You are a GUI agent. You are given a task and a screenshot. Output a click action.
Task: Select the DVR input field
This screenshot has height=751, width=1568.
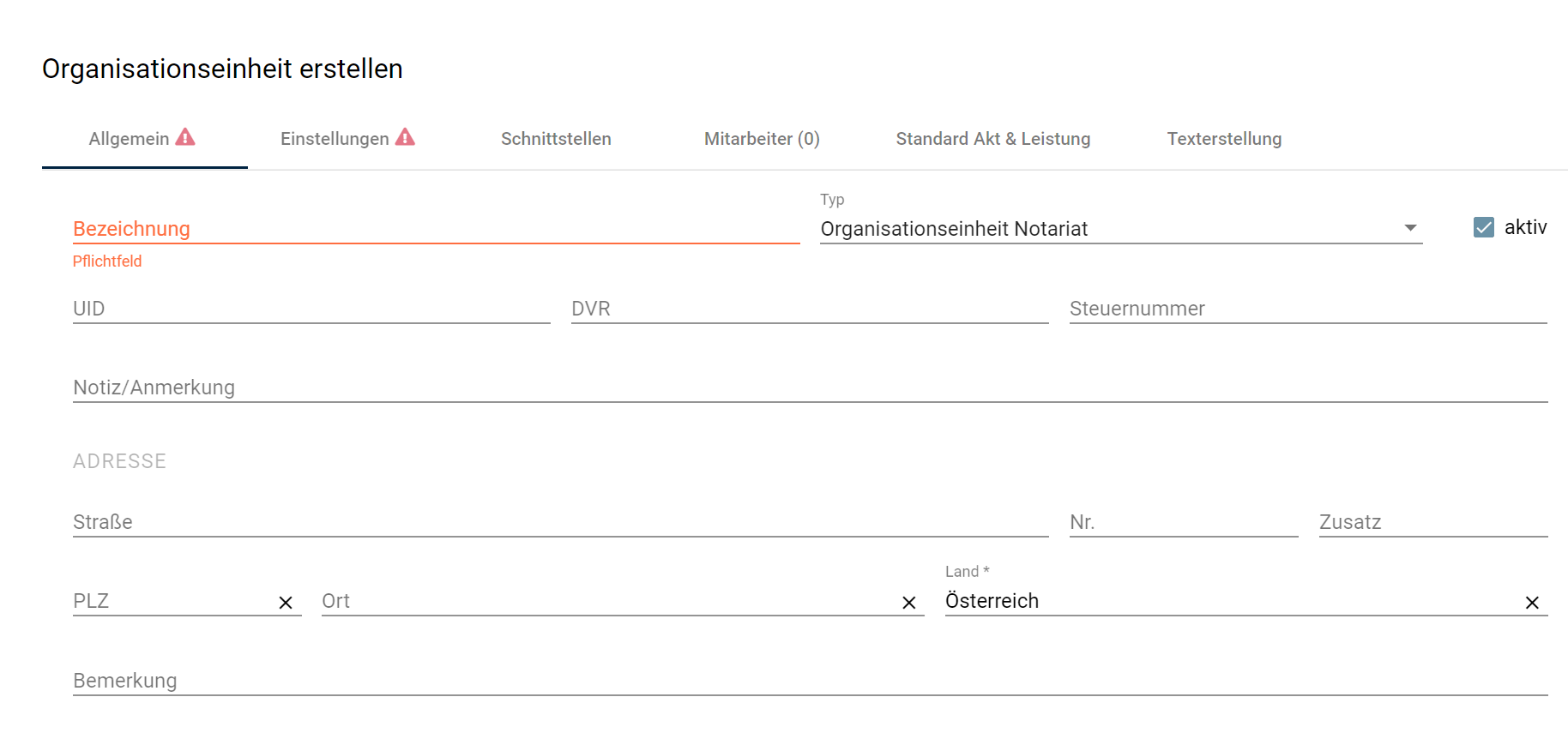pos(810,309)
